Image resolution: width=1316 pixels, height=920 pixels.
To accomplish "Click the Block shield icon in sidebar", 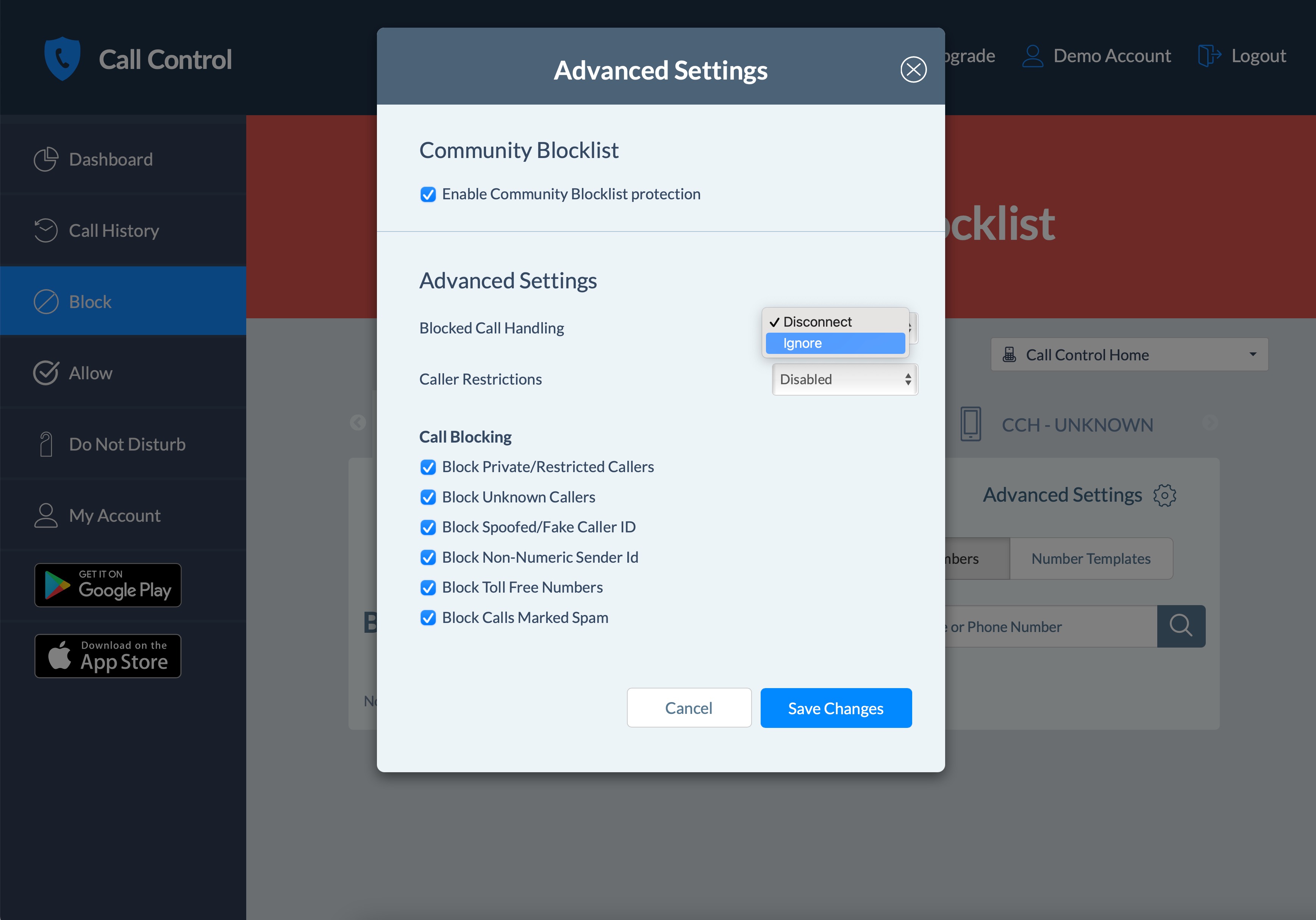I will click(47, 302).
